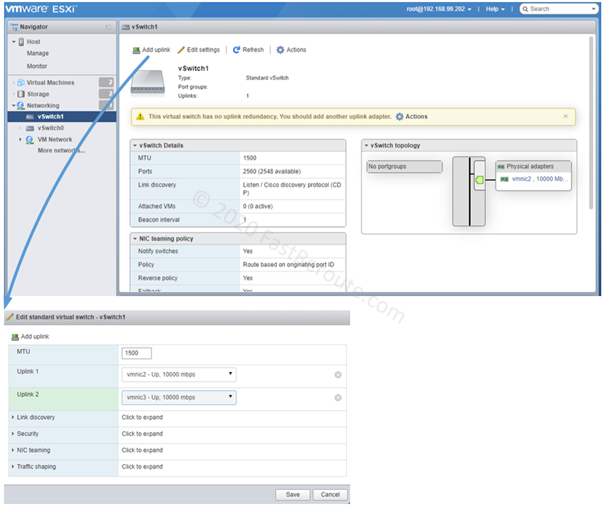Remove Uplink 1 with its X icon
Image resolution: width=602 pixels, height=506 pixels.
click(x=338, y=375)
